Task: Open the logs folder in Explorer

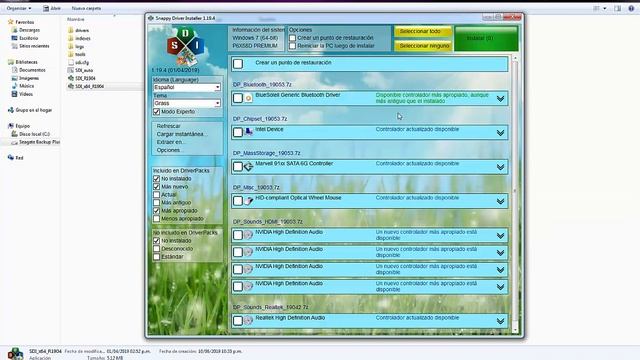Action: tap(76, 47)
